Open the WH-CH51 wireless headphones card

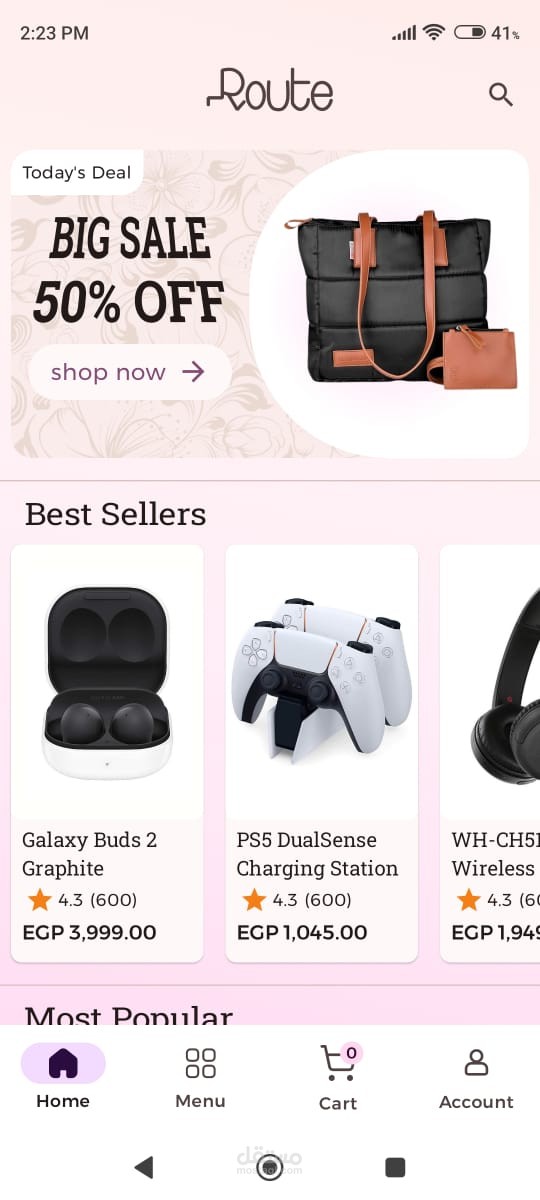(x=490, y=753)
